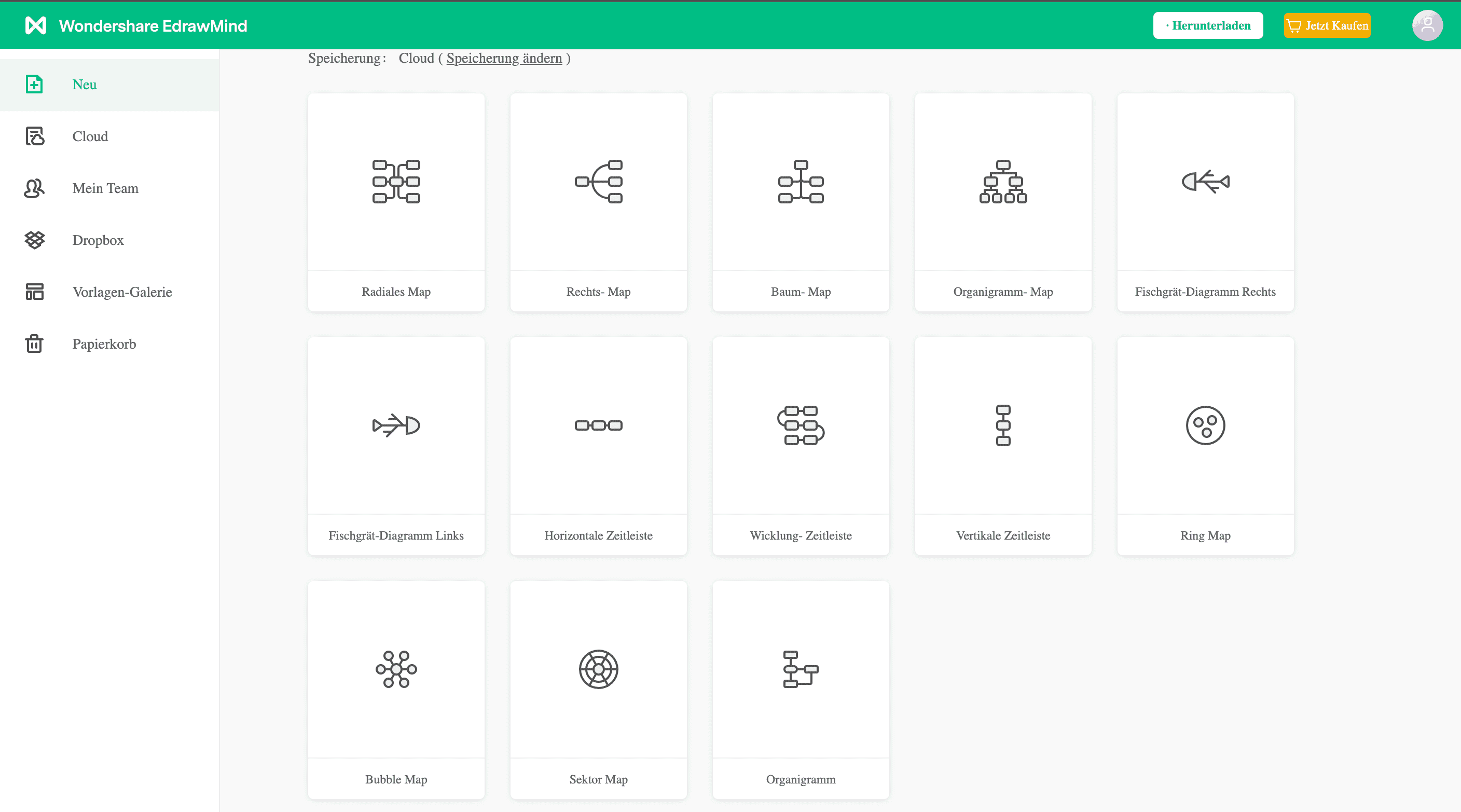Click the Jetzt Kaufen button
Image resolution: width=1461 pixels, height=812 pixels.
click(1327, 25)
